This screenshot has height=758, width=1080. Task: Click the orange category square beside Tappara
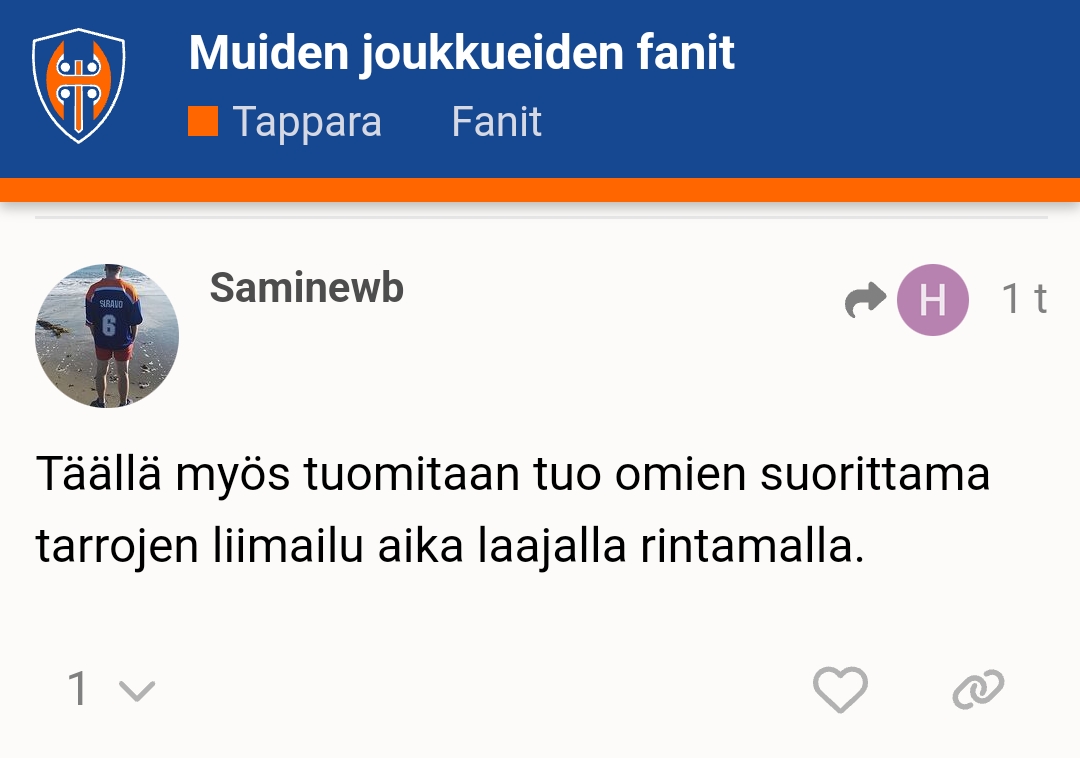coord(203,121)
